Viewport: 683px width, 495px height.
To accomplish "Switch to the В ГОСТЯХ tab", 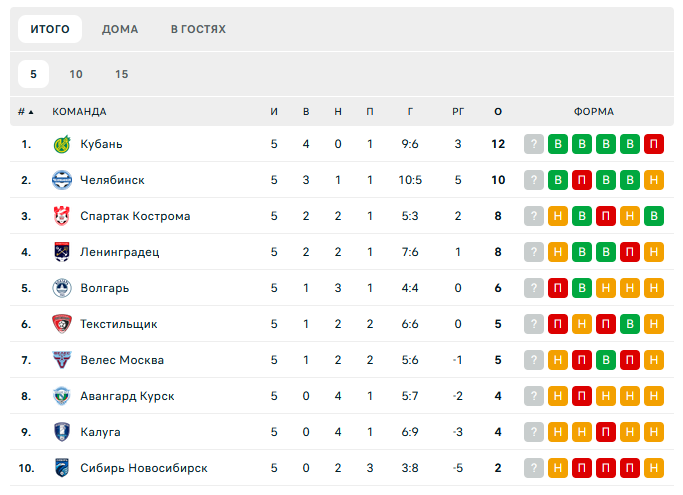I will [x=198, y=29].
